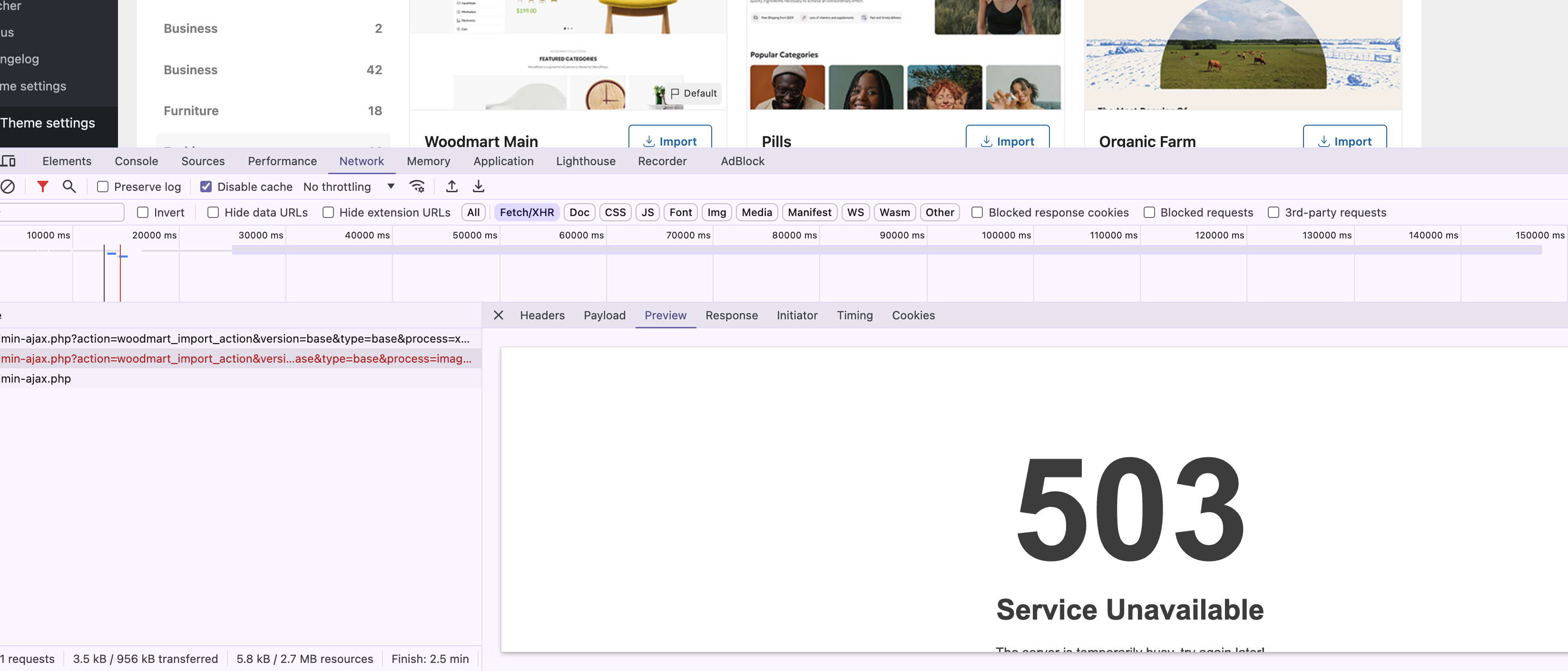
Task: Close the request details panel
Action: [499, 316]
